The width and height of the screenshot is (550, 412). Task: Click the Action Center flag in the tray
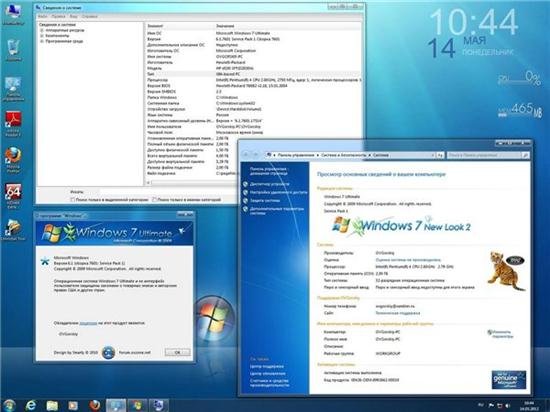click(x=491, y=405)
